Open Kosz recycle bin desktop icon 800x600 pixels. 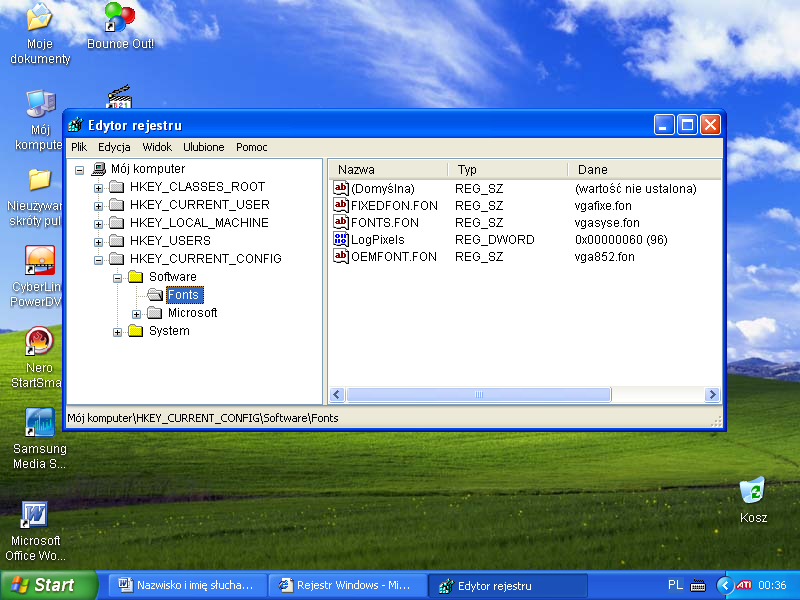(x=752, y=491)
